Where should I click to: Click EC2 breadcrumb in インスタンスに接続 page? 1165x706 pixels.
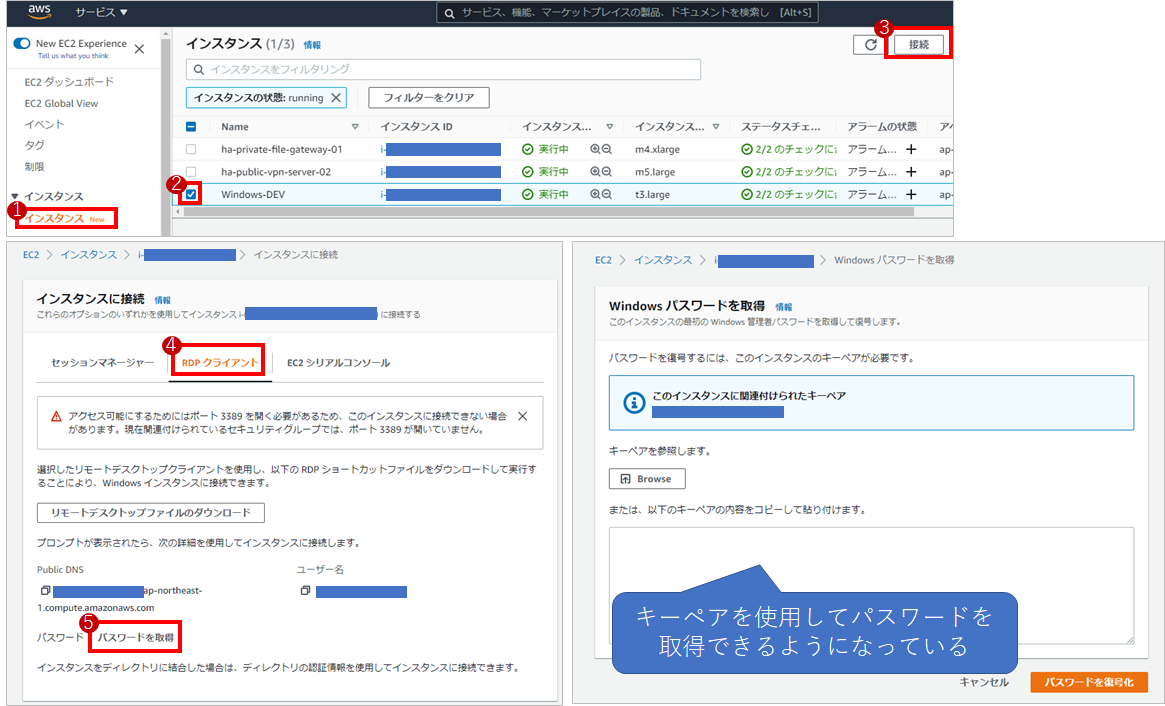(x=30, y=255)
